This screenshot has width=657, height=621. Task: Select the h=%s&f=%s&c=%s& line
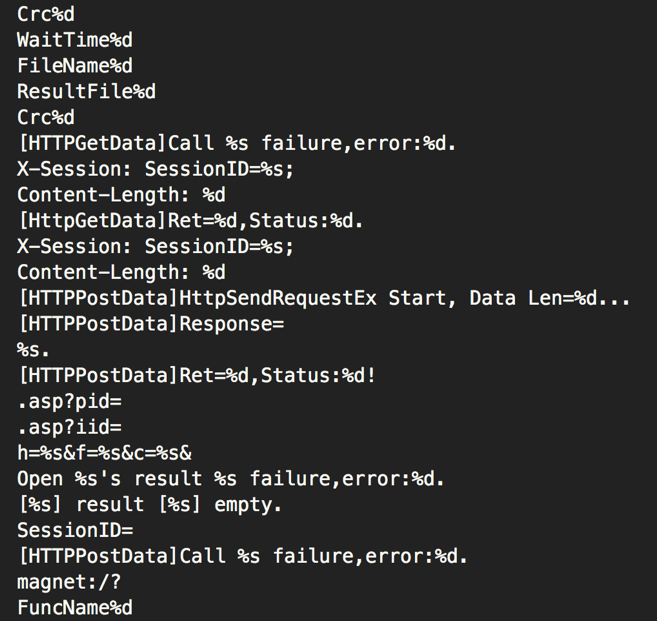[104, 453]
